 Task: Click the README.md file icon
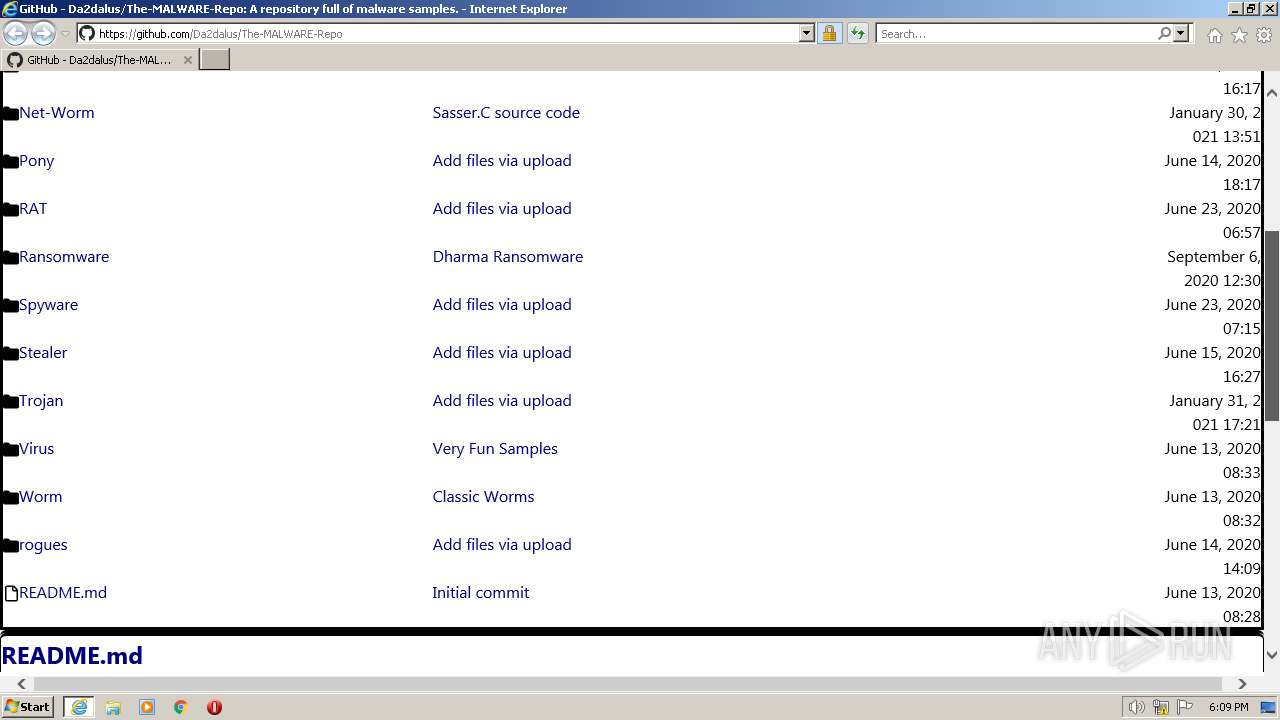(x=11, y=593)
